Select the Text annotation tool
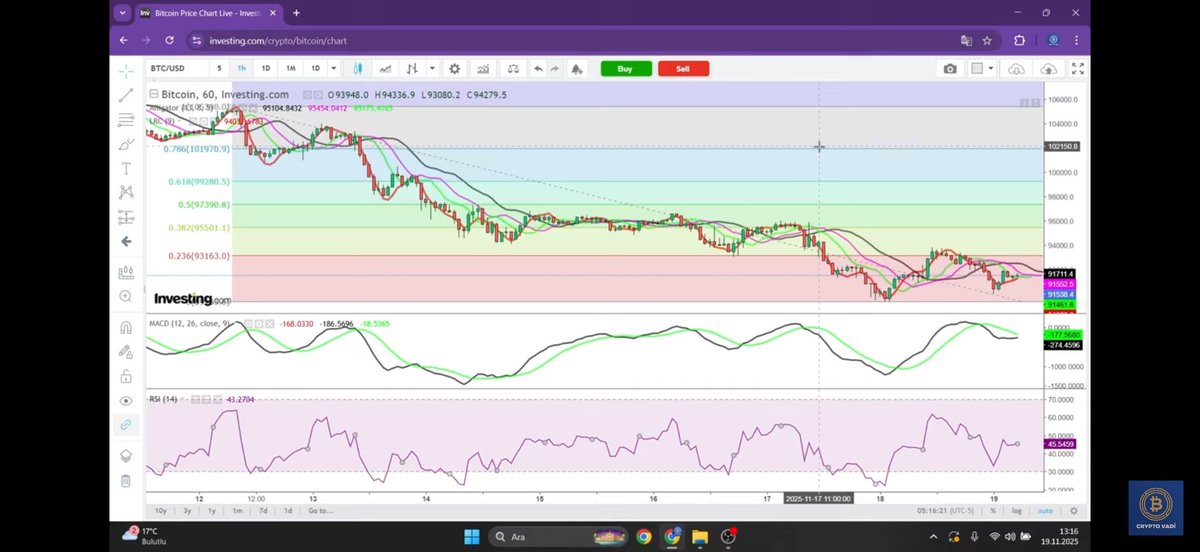 tap(126, 168)
